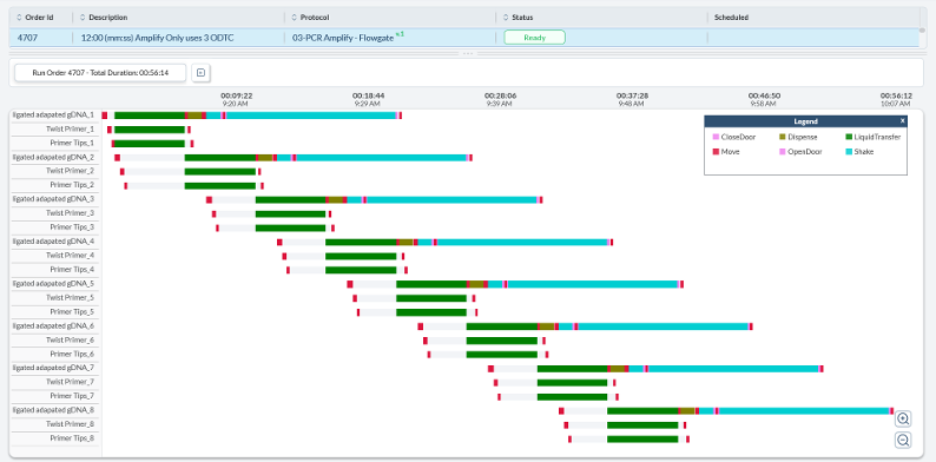Sort by the Order Id column
936x462 pixels.
pyautogui.click(x=38, y=18)
